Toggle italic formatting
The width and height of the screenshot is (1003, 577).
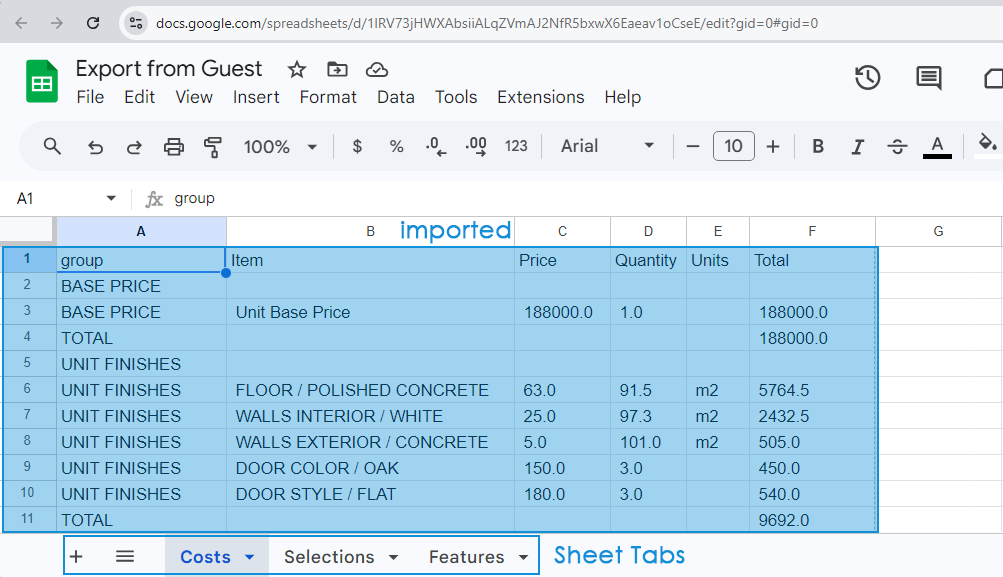tap(857, 147)
